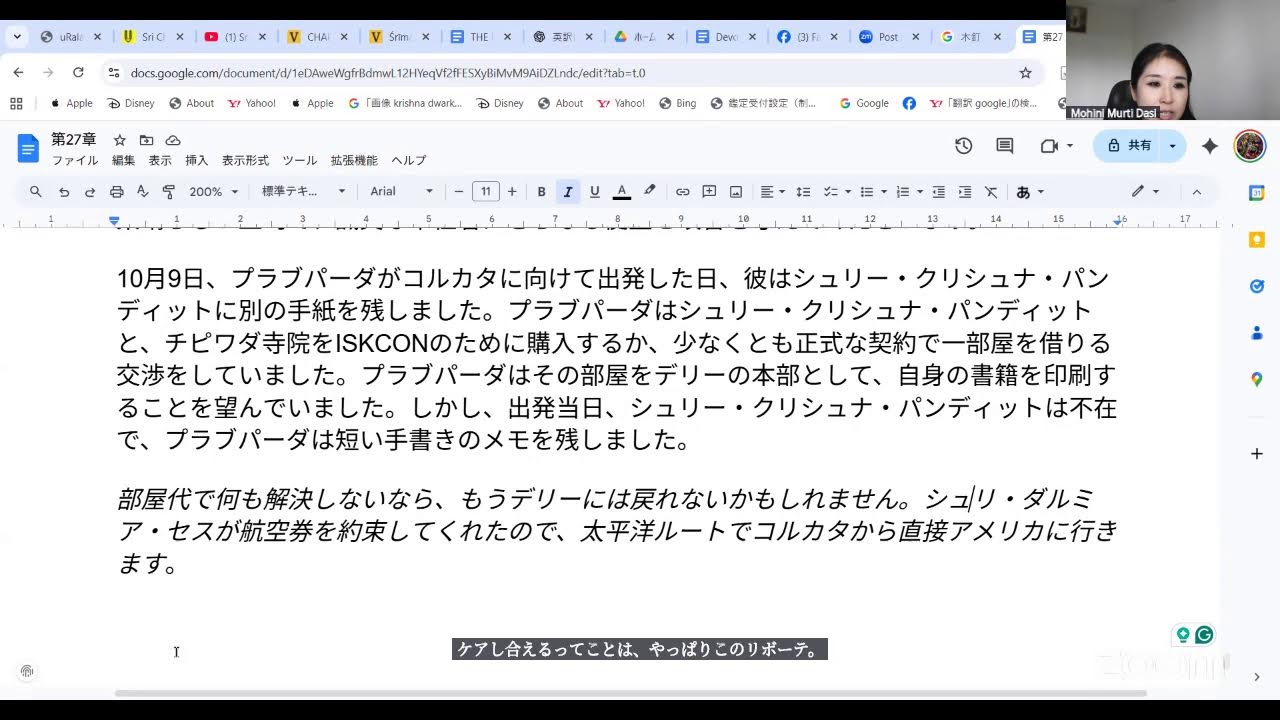
Task: Open the Arial font dropdown
Action: 402,192
